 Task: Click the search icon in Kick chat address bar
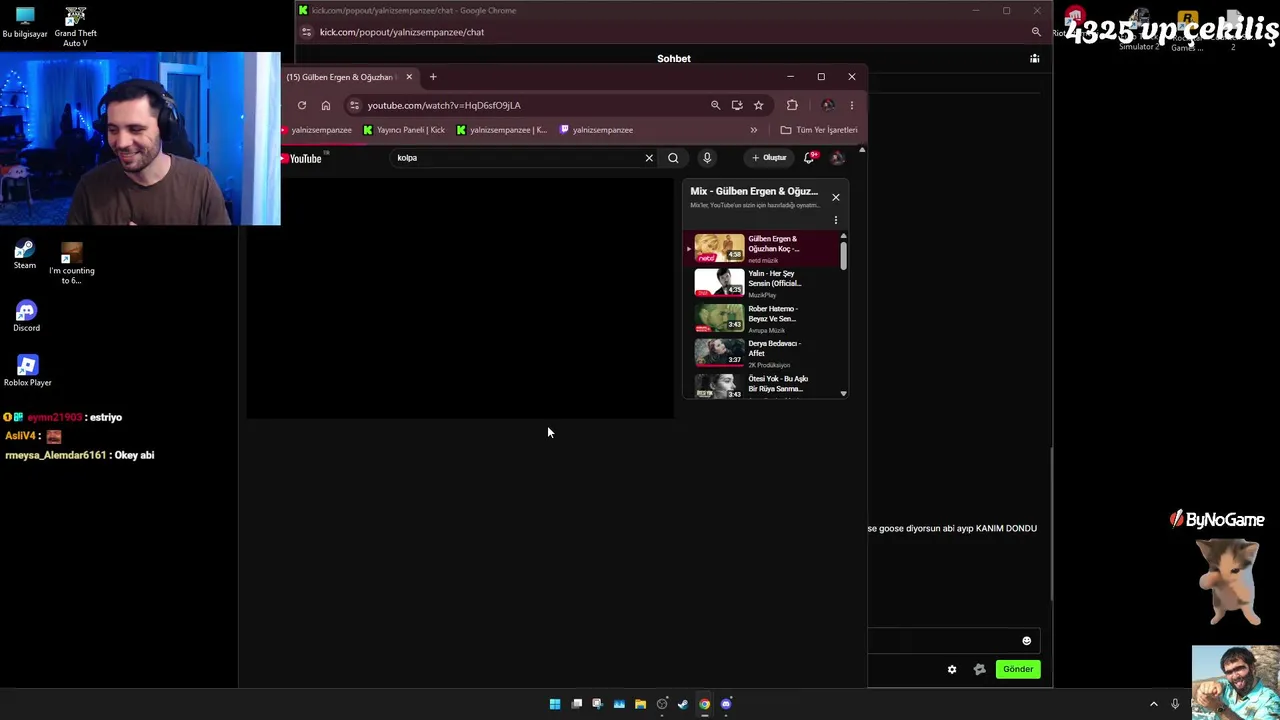[1036, 32]
